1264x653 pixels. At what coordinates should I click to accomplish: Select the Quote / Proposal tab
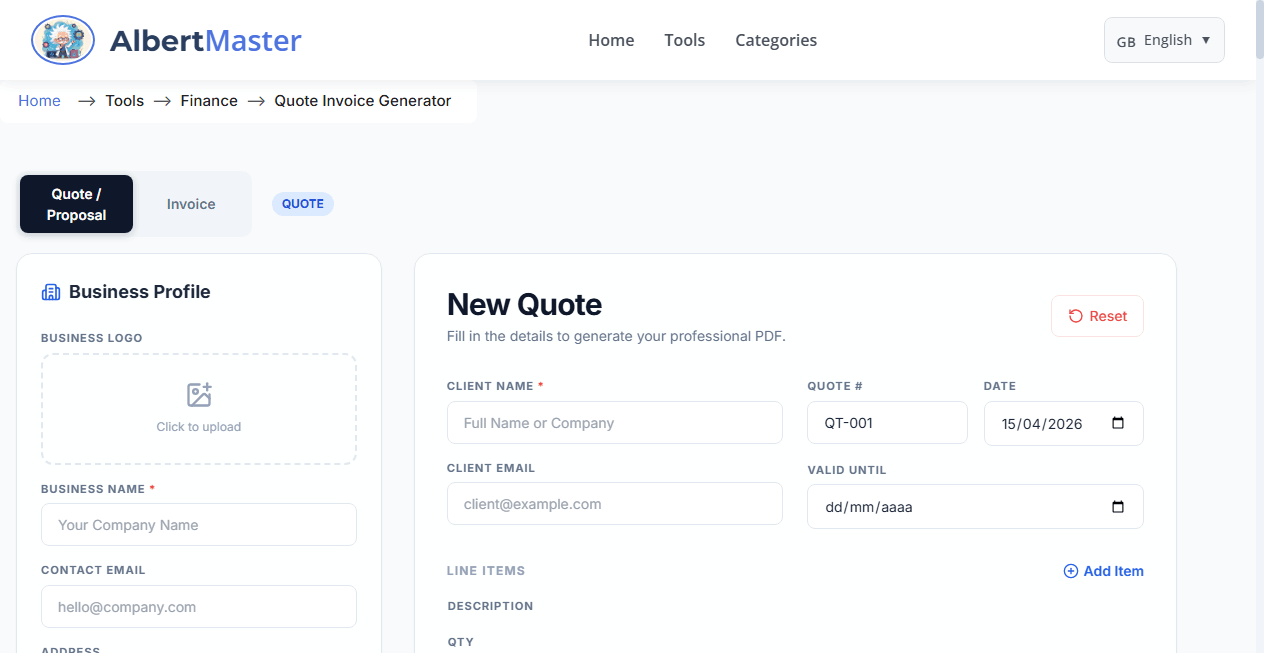[x=76, y=204]
